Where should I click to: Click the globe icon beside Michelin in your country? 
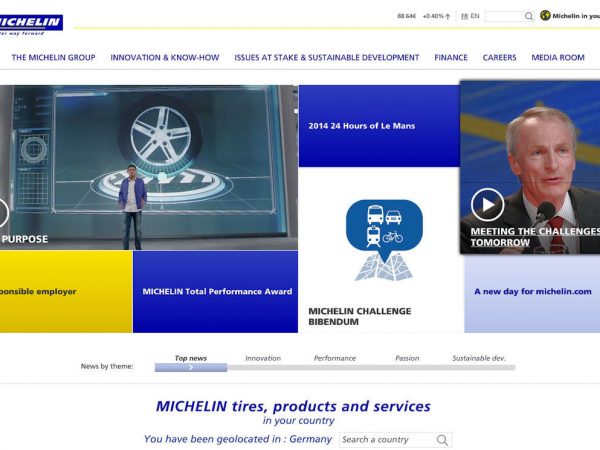coord(545,16)
